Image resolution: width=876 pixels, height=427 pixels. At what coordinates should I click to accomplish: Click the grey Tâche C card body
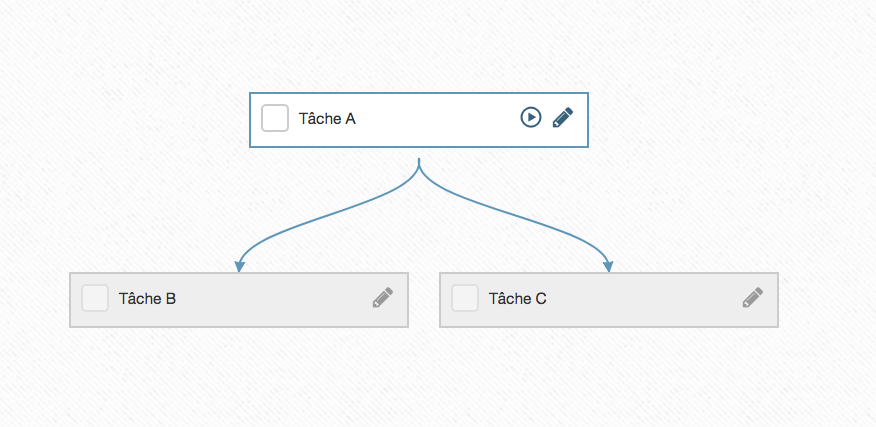click(x=637, y=300)
